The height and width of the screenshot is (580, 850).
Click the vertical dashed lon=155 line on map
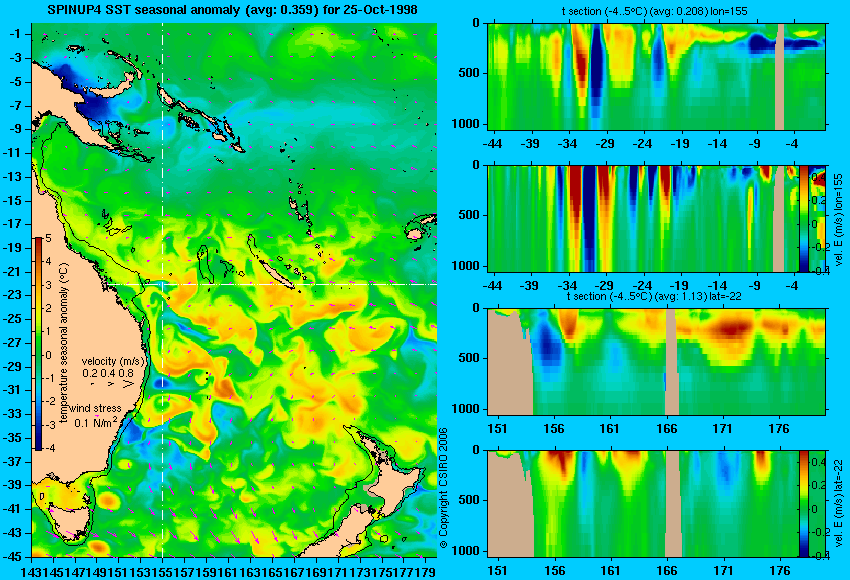tap(162, 290)
